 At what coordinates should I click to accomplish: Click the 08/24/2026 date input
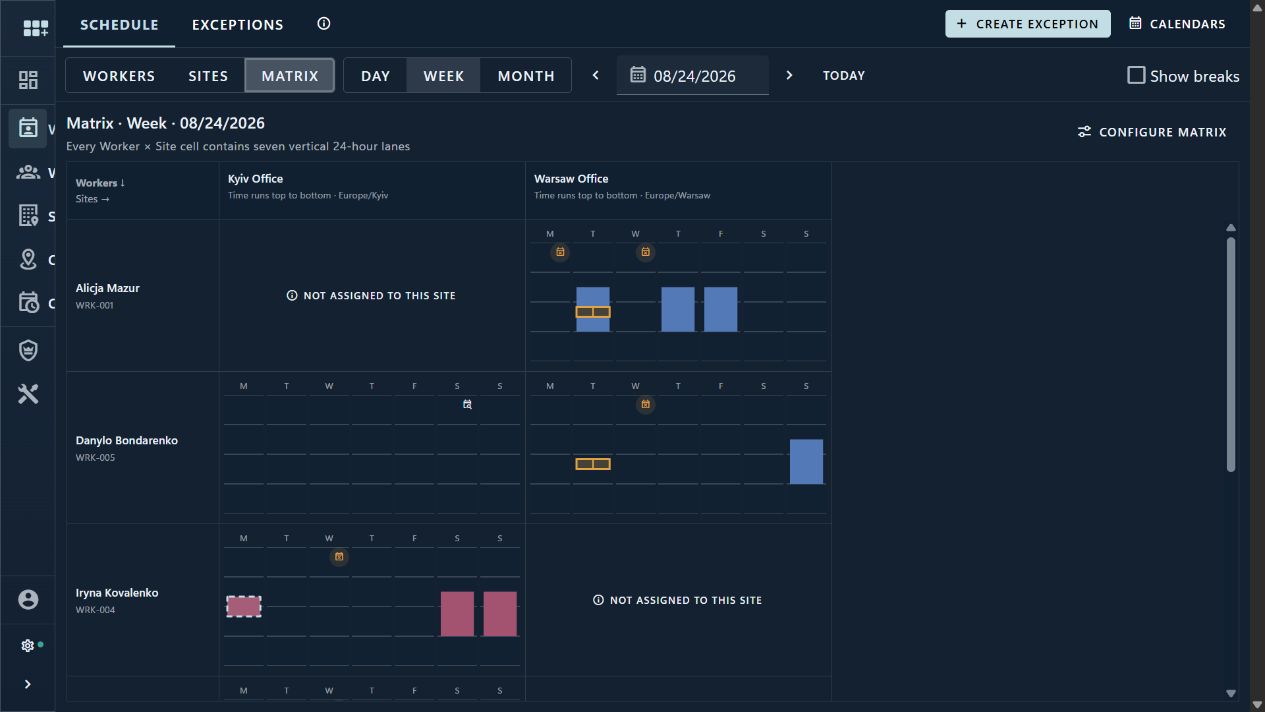693,75
